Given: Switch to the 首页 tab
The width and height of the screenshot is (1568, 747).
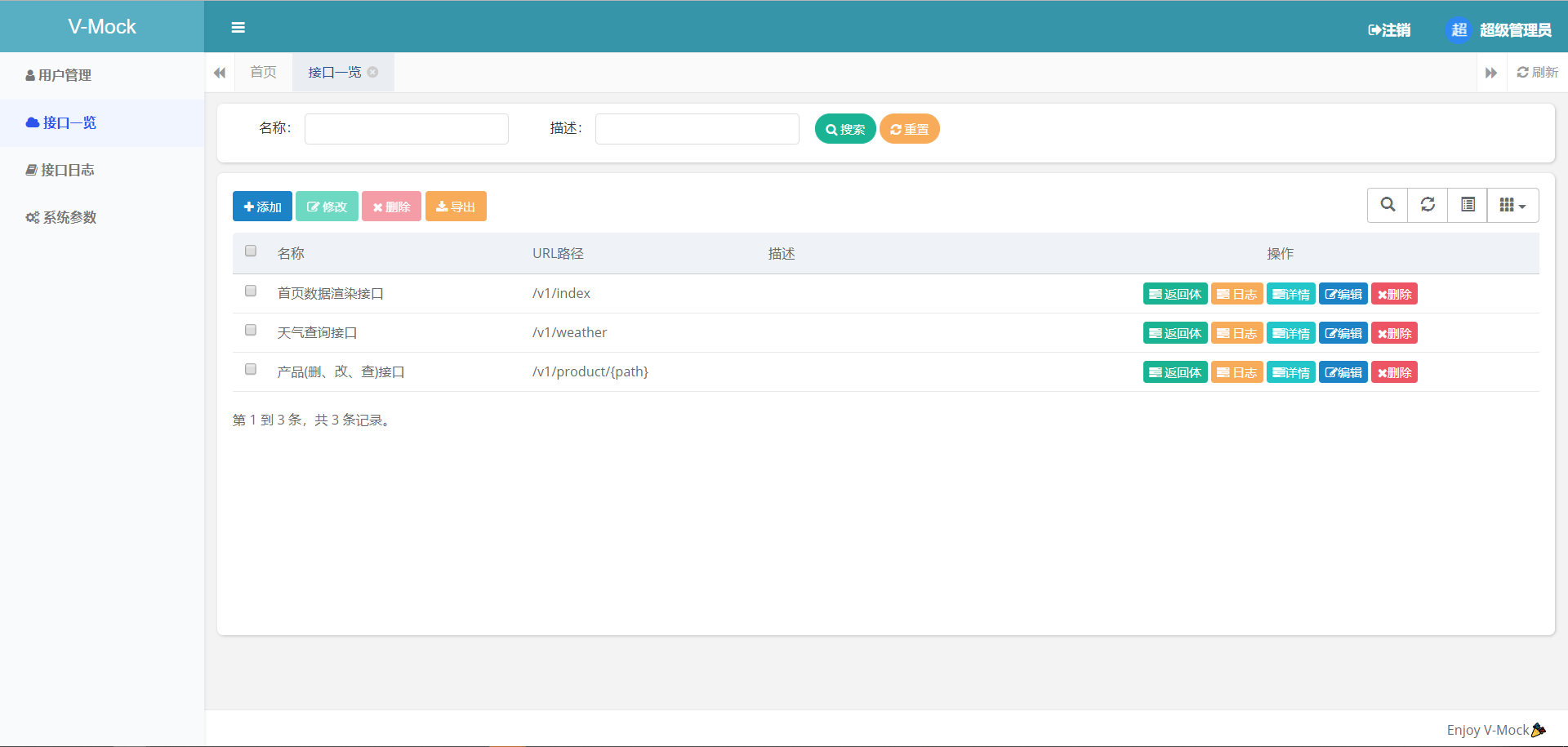Looking at the screenshot, I should [263, 73].
